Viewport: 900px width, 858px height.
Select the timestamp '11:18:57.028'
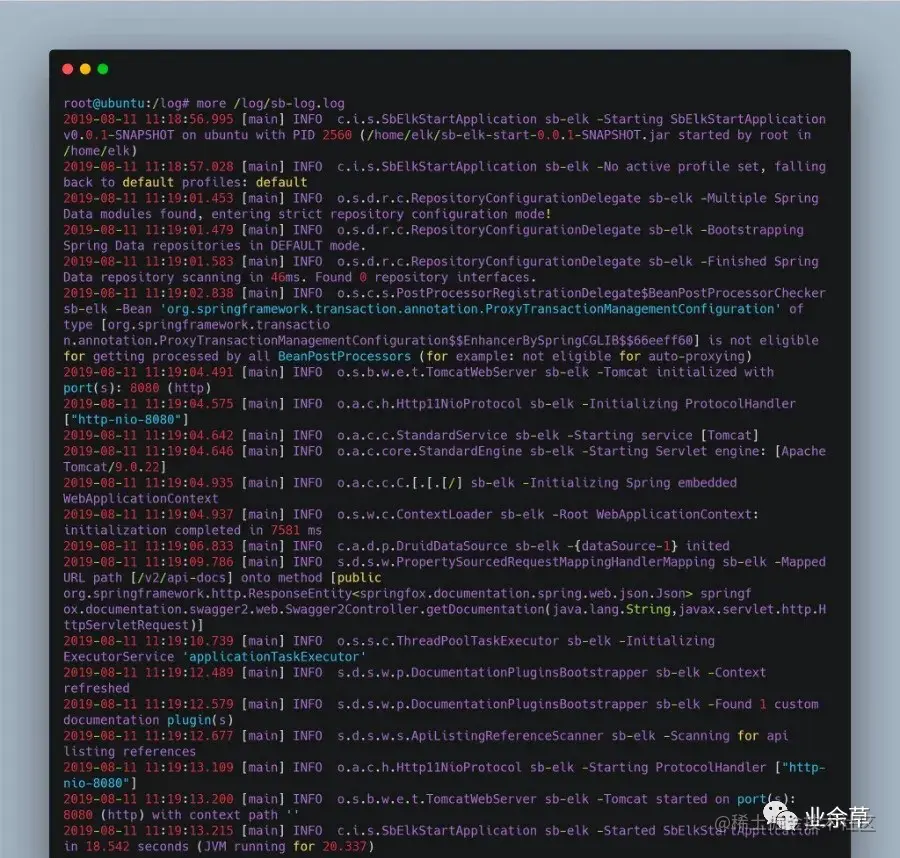coord(189,166)
